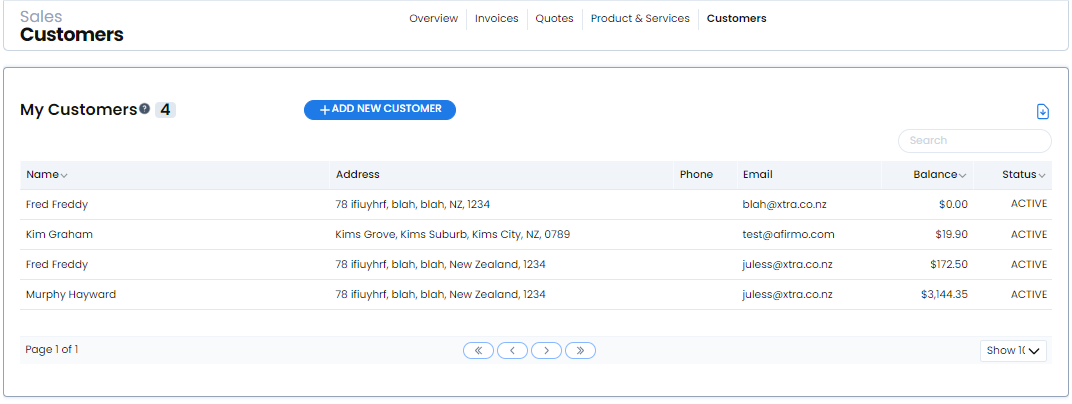Image resolution: width=1072 pixels, height=404 pixels.
Task: Click into the customer Search field
Action: coord(974,141)
